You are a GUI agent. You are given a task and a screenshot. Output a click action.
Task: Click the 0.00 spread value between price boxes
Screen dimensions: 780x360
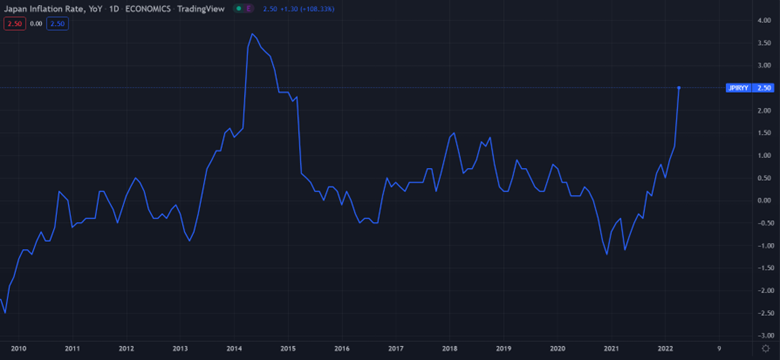(x=36, y=23)
